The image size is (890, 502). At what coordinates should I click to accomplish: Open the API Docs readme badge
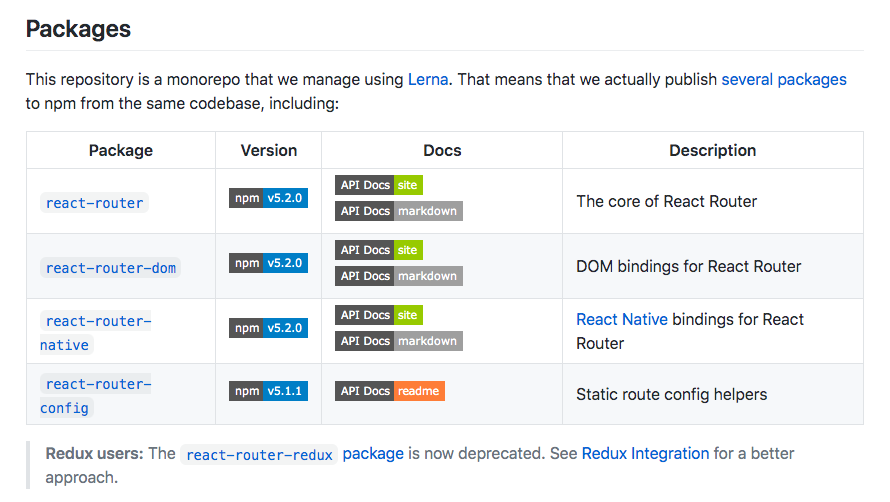tap(389, 391)
